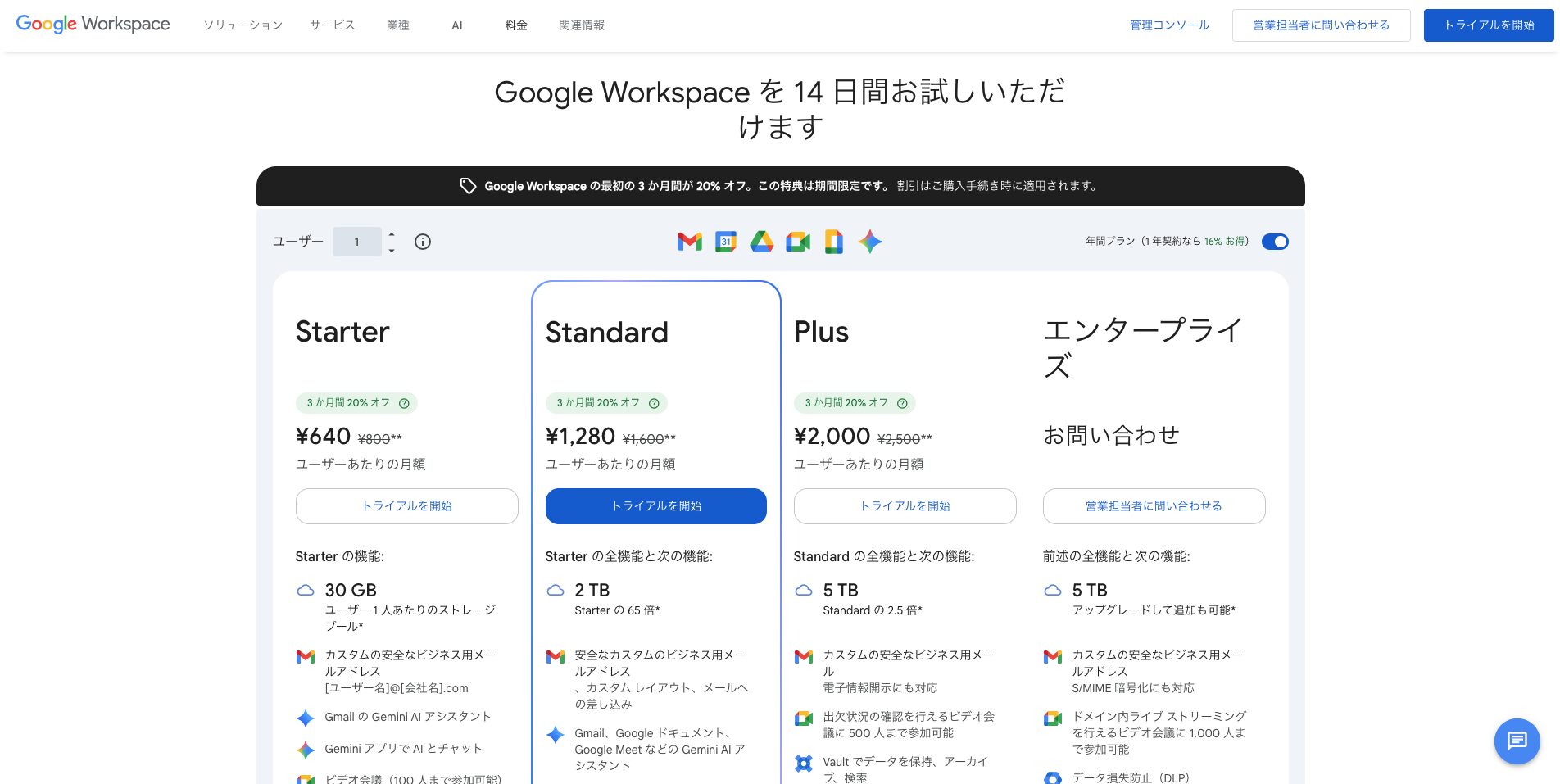
Task: Select the 料金 menu item
Action: tap(515, 25)
